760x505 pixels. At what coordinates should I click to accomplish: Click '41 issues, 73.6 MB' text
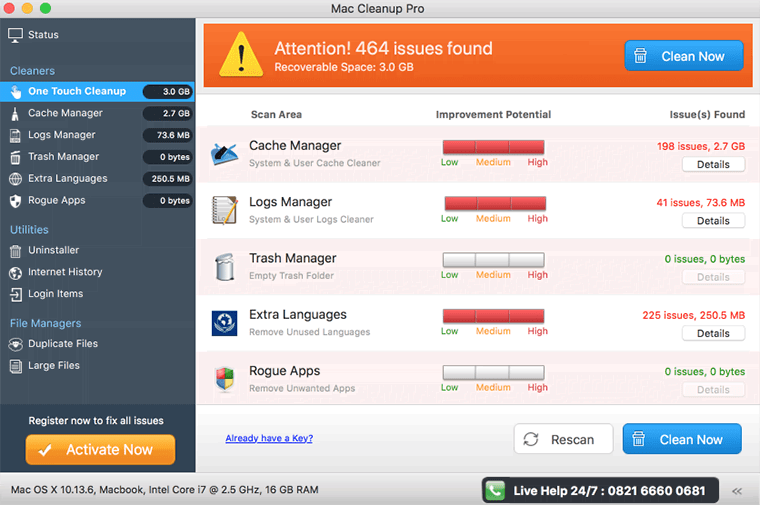pos(701,203)
